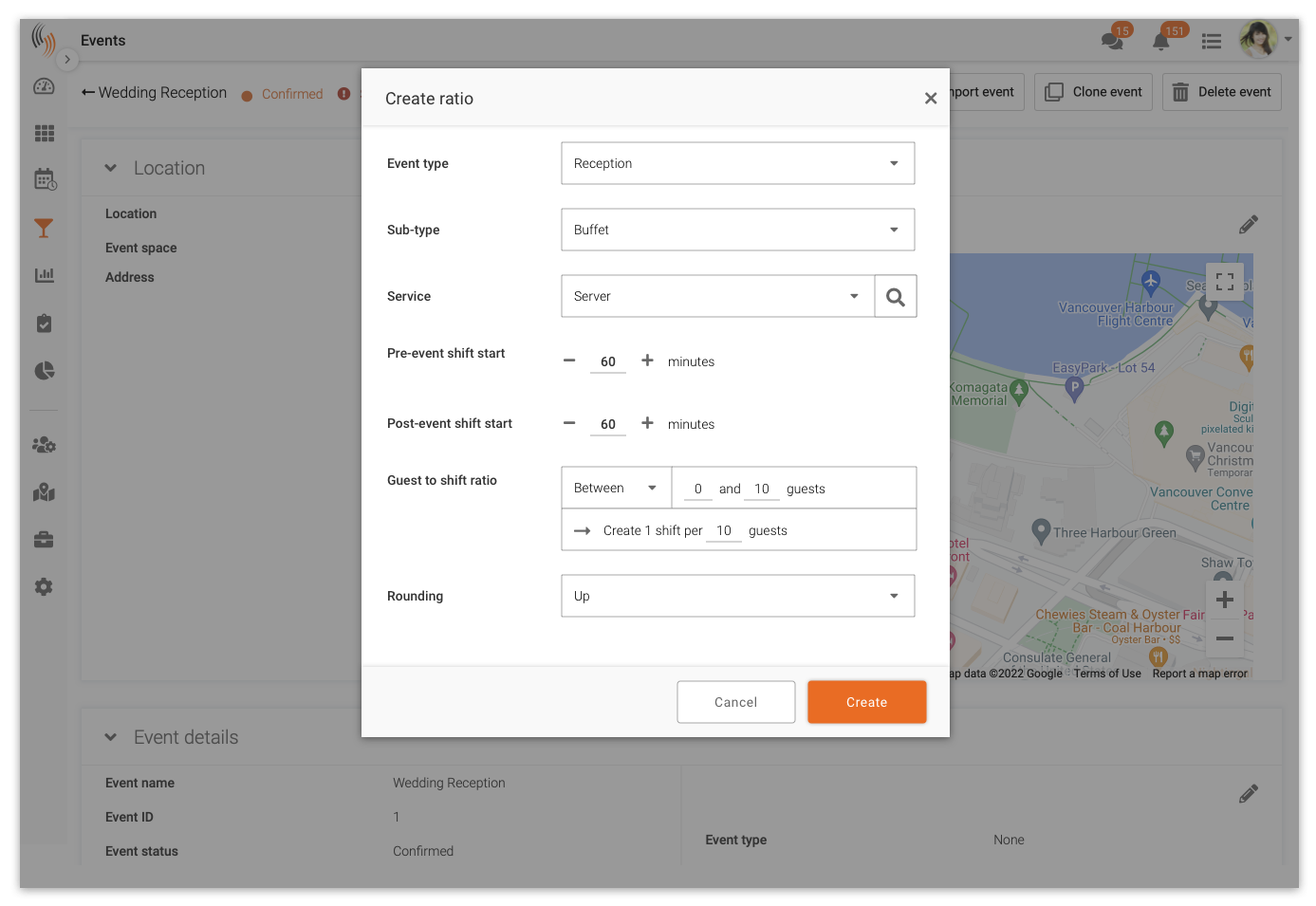
Task: Zoom in on the map
Action: click(1225, 600)
